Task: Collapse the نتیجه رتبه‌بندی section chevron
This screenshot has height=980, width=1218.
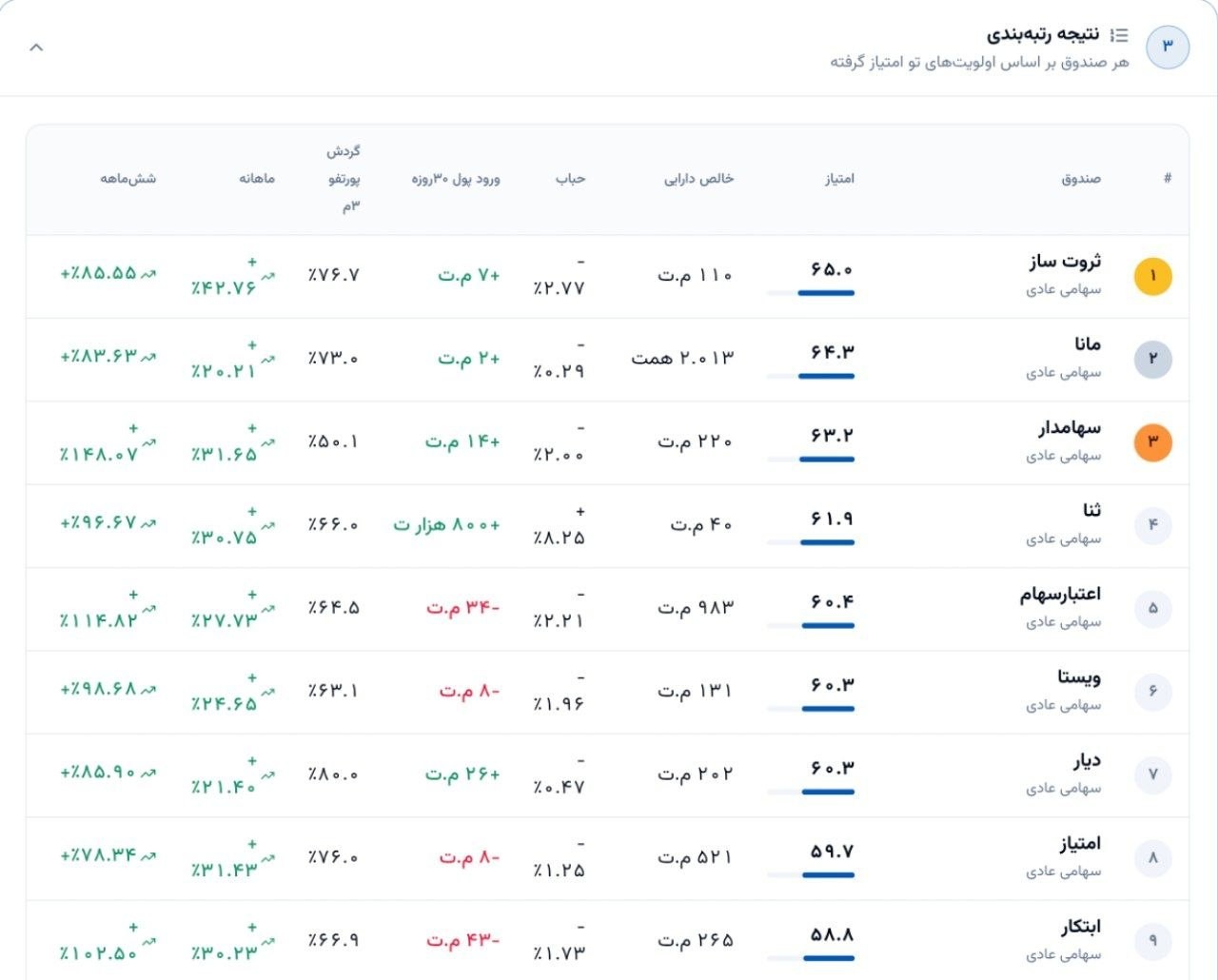Action: [x=36, y=47]
